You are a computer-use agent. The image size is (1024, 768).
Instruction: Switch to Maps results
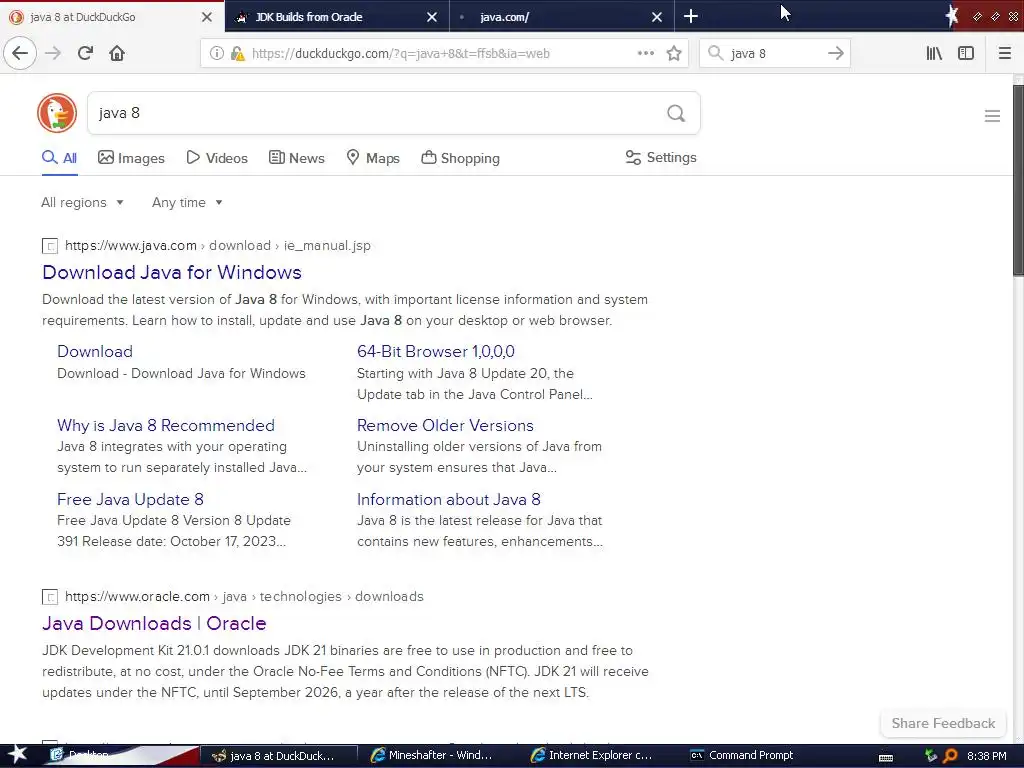[x=373, y=158]
